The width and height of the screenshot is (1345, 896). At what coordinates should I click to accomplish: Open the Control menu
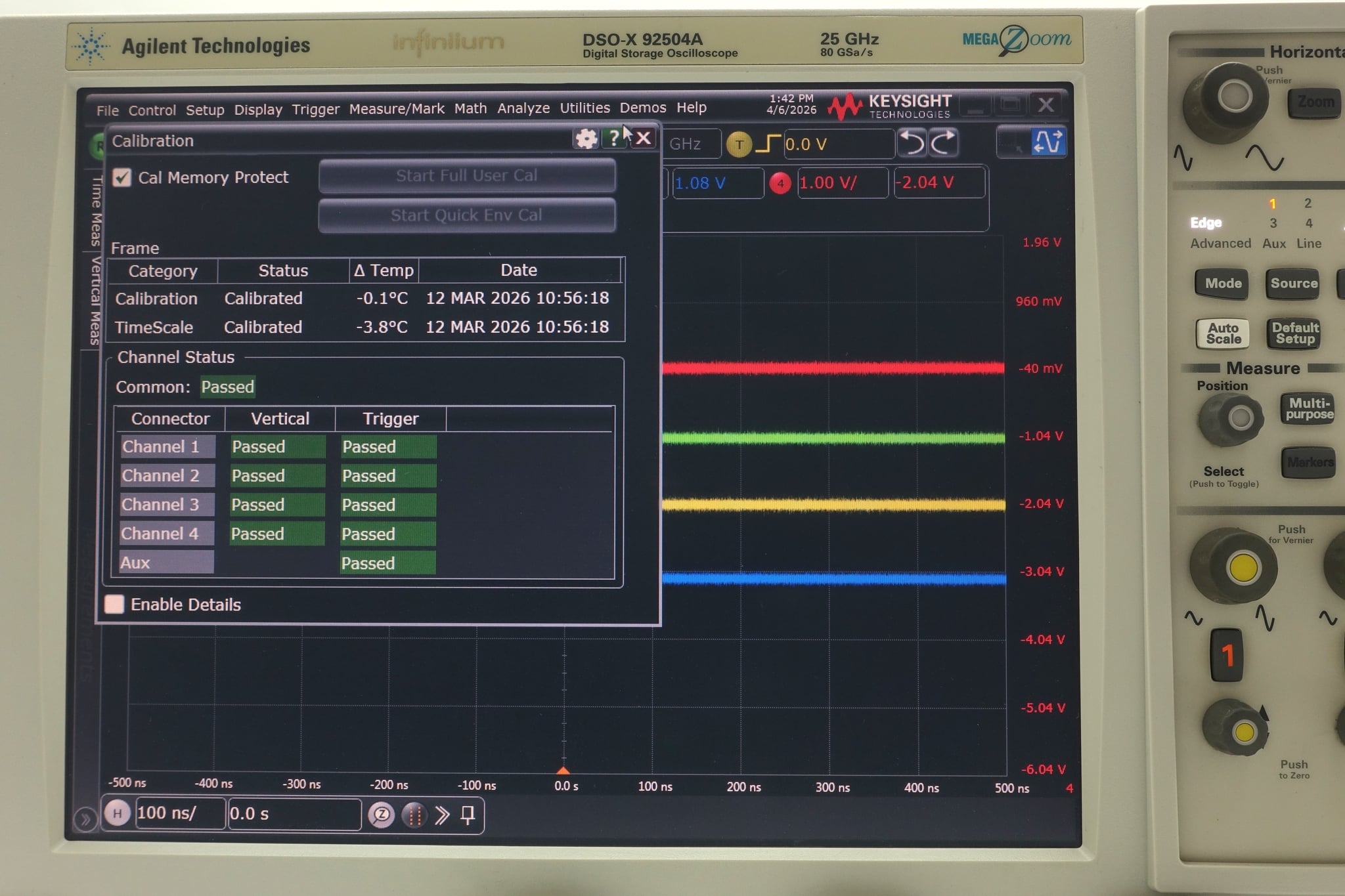152,110
